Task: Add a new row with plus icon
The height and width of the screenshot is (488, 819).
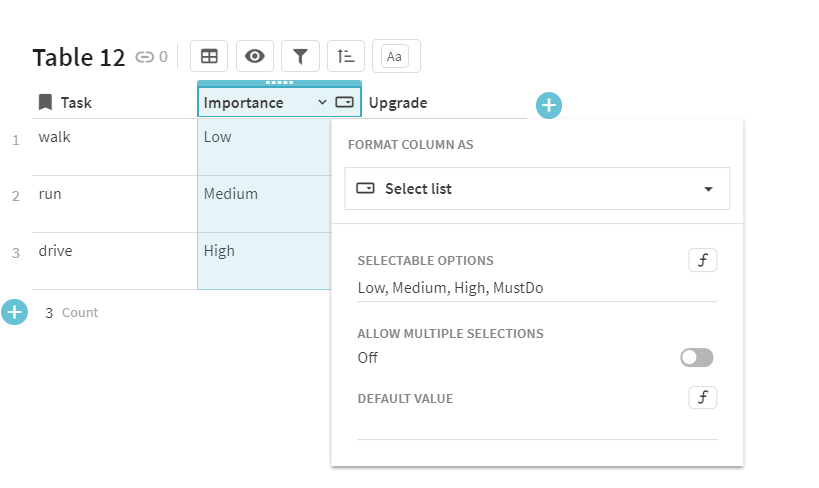Action: [14, 312]
